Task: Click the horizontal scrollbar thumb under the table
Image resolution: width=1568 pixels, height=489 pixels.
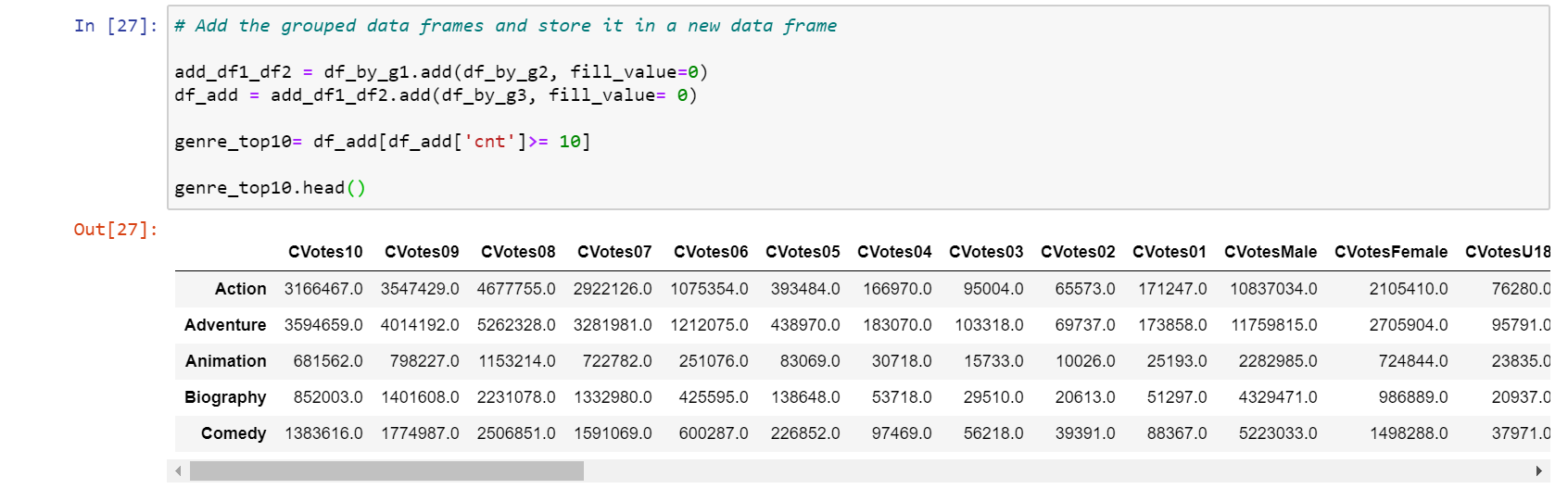Action: tap(386, 471)
